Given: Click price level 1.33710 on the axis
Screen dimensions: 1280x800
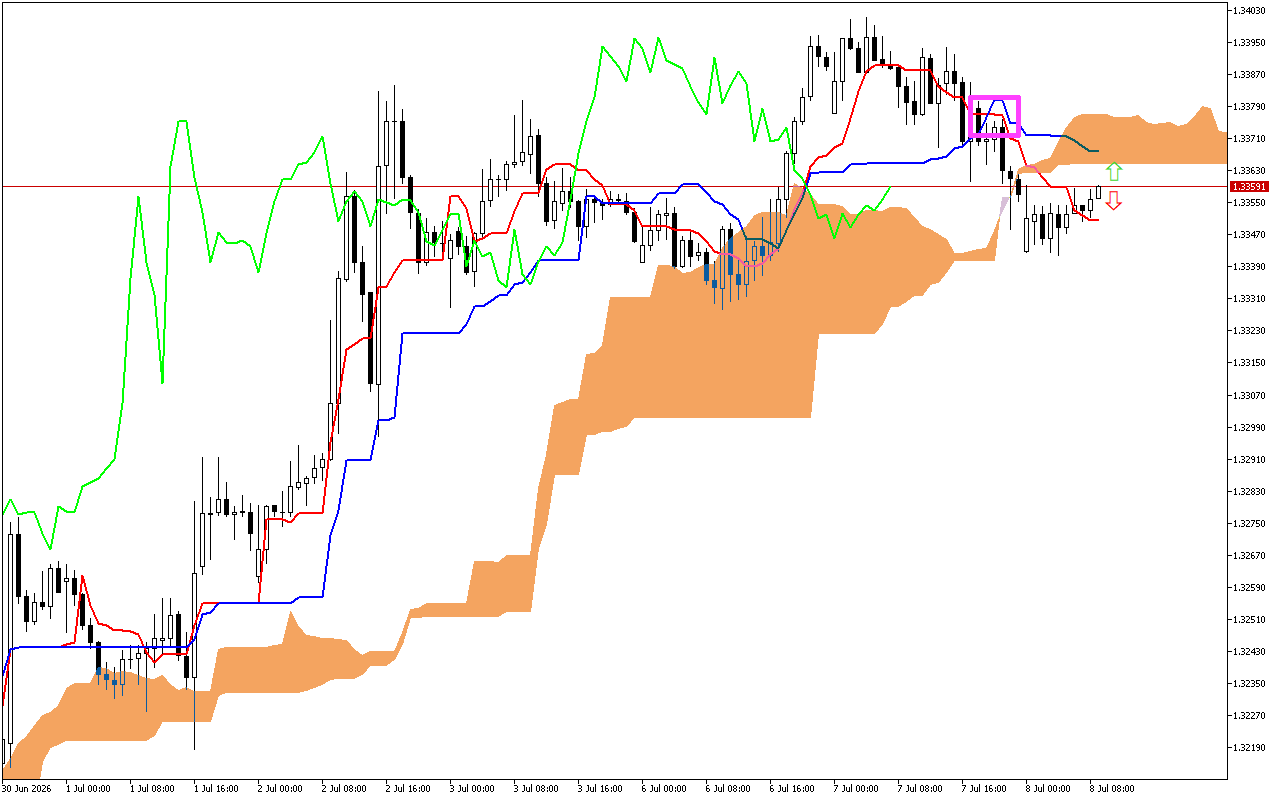Looking at the screenshot, I should point(1250,139).
